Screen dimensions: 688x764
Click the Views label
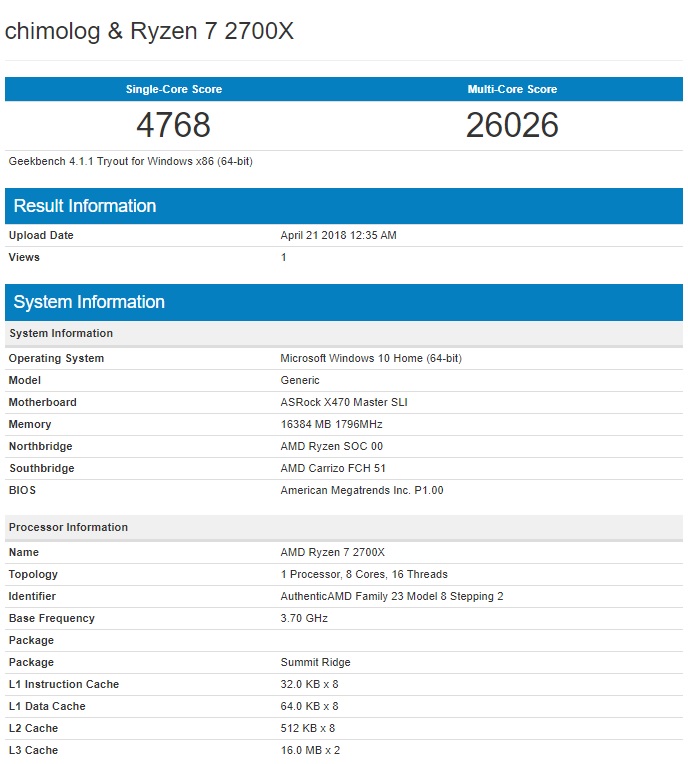[24, 257]
